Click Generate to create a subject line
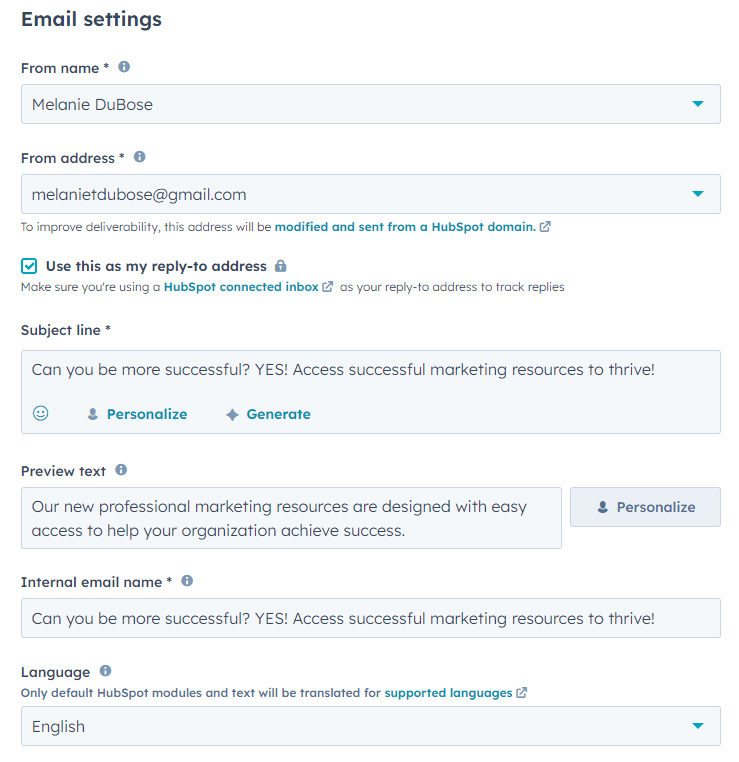 268,414
